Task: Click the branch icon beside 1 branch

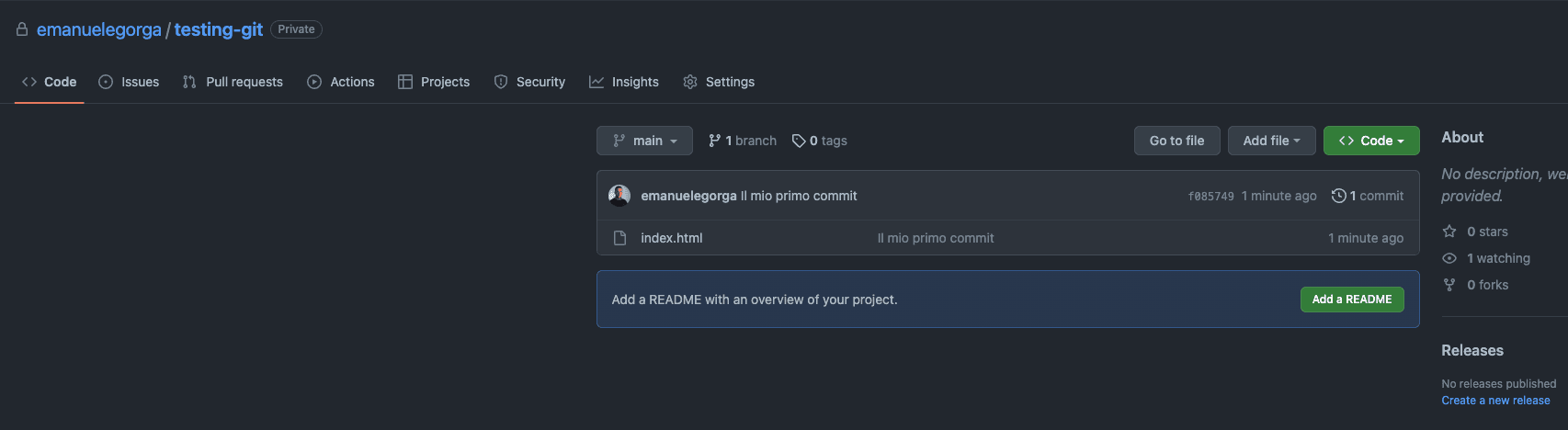Action: pos(714,141)
